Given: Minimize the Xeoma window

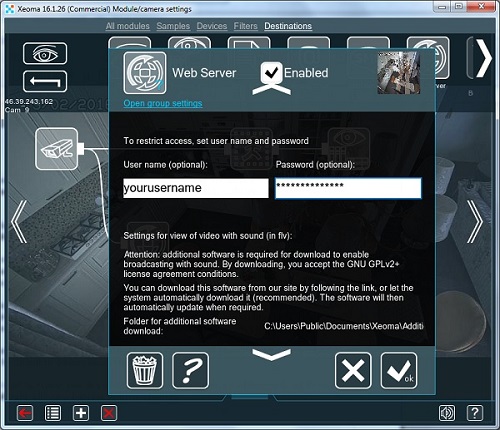Looking at the screenshot, I should click(x=442, y=7).
